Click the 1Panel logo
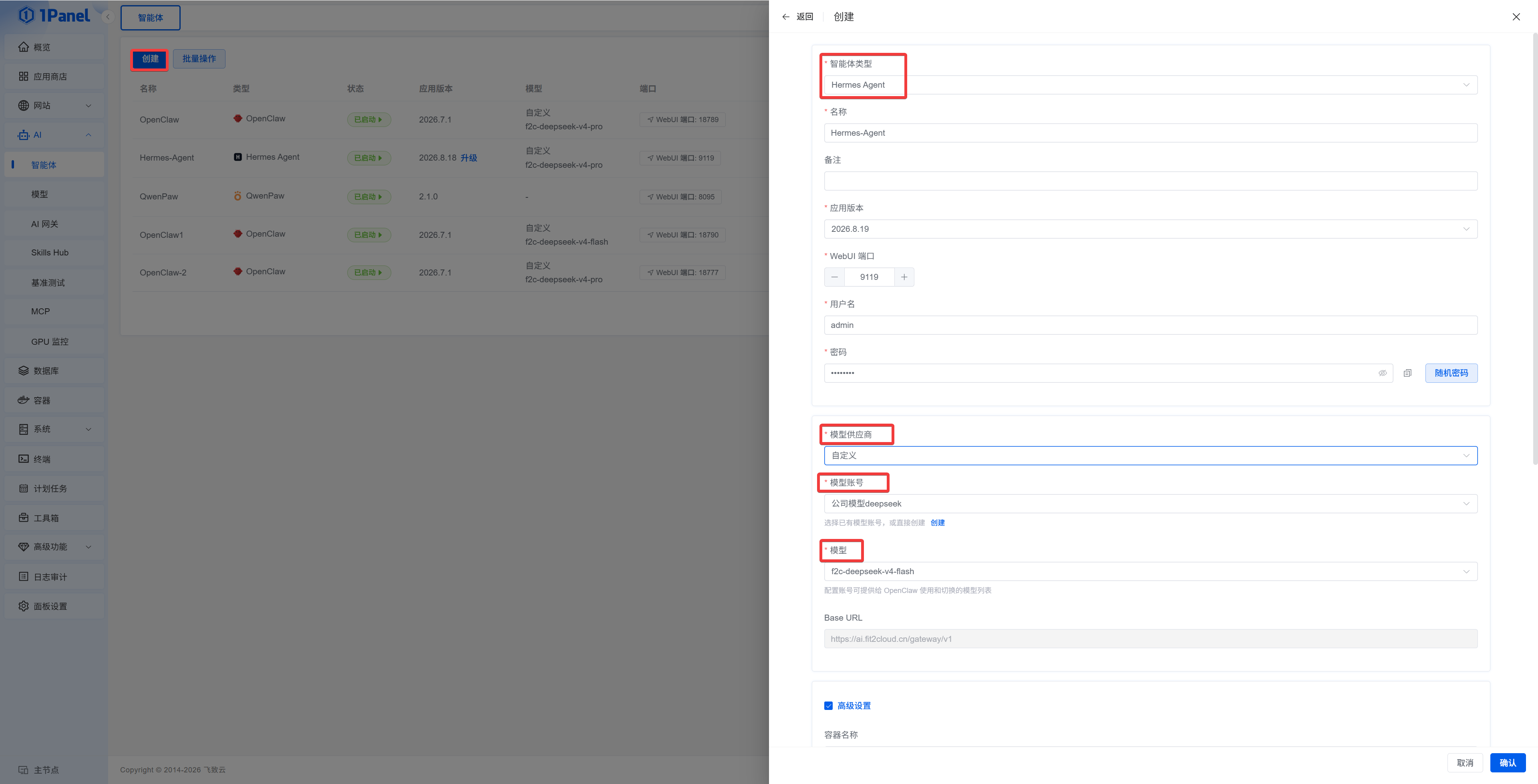 click(x=54, y=16)
